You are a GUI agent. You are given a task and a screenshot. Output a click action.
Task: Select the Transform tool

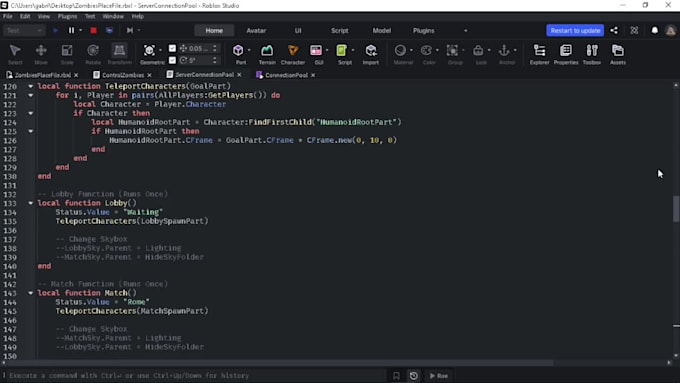[119, 54]
